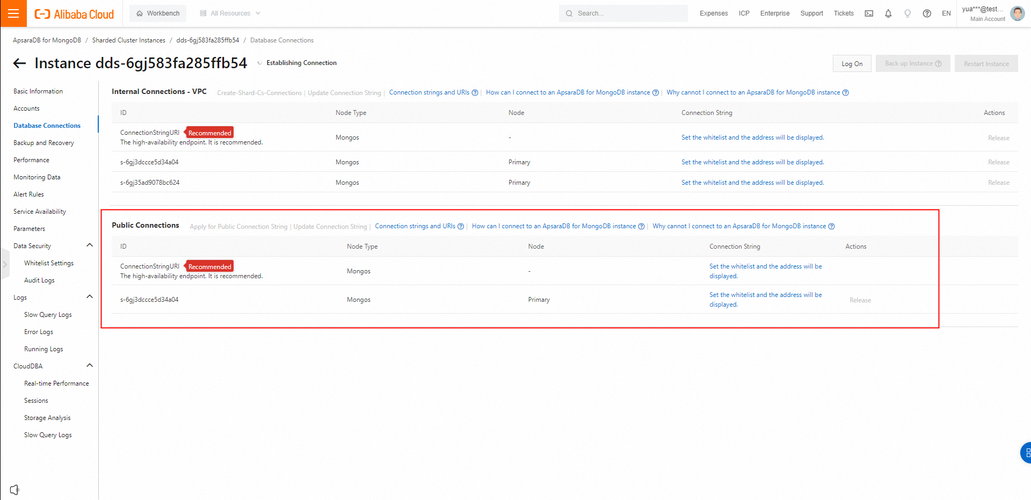Click Create-Shard-Cs-Connections link
Screen dimensions: 1031x500
coord(260,93)
